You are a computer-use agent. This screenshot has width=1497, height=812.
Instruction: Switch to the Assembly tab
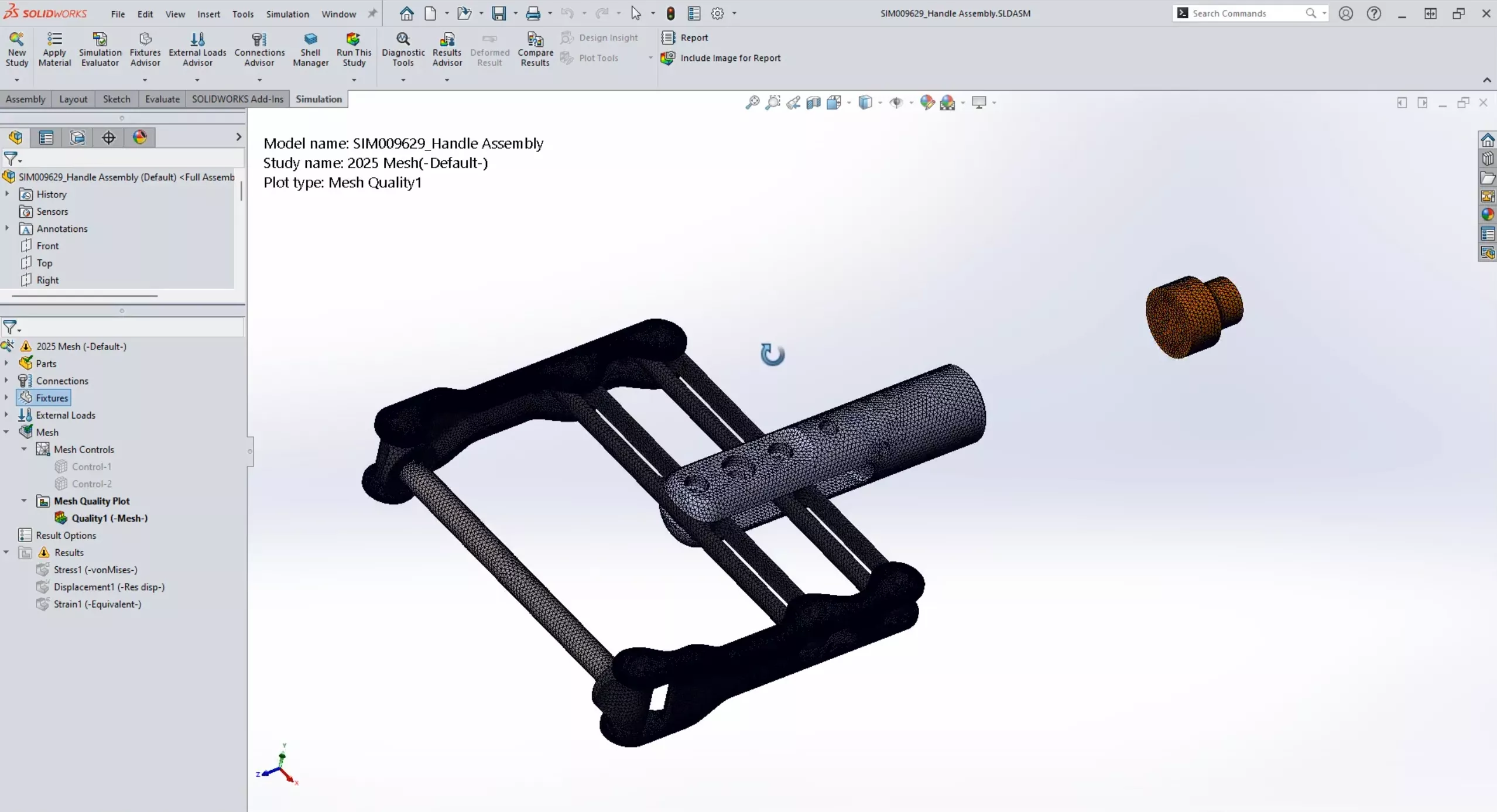(x=25, y=99)
